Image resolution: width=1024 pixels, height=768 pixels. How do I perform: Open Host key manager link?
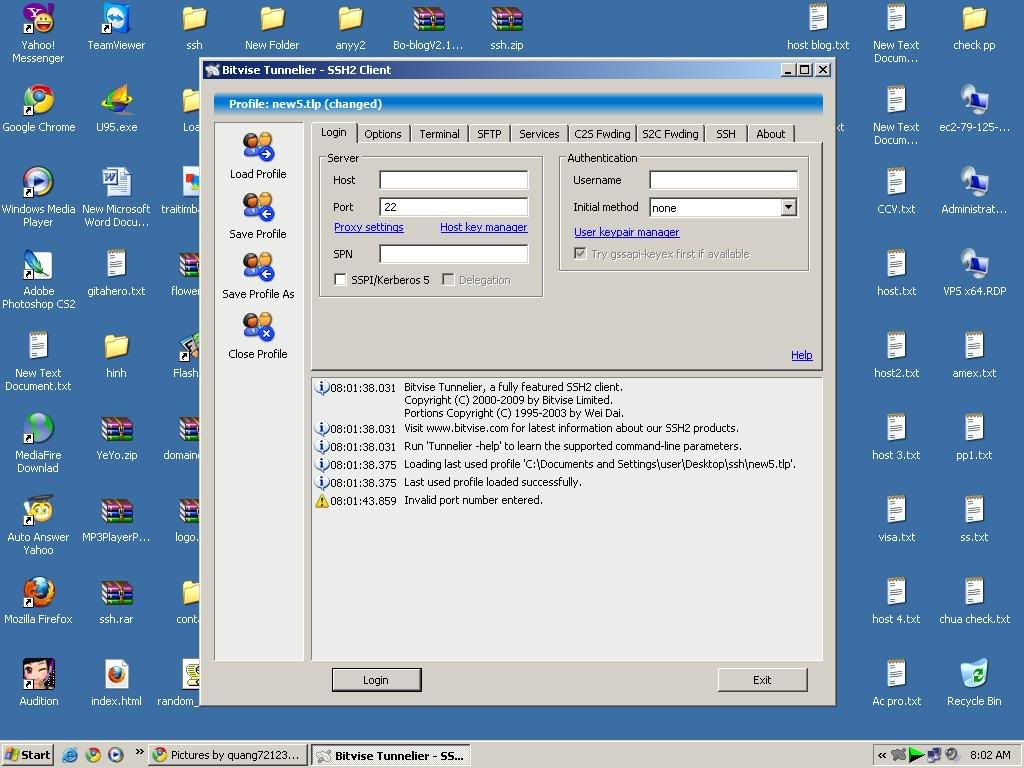pyautogui.click(x=483, y=227)
